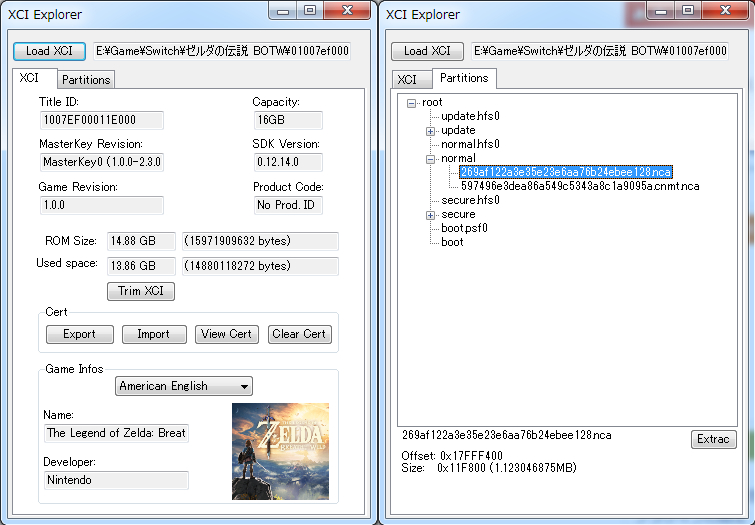Click the Used space 13.86 GB field
This screenshot has width=755, height=525.
pos(141,266)
